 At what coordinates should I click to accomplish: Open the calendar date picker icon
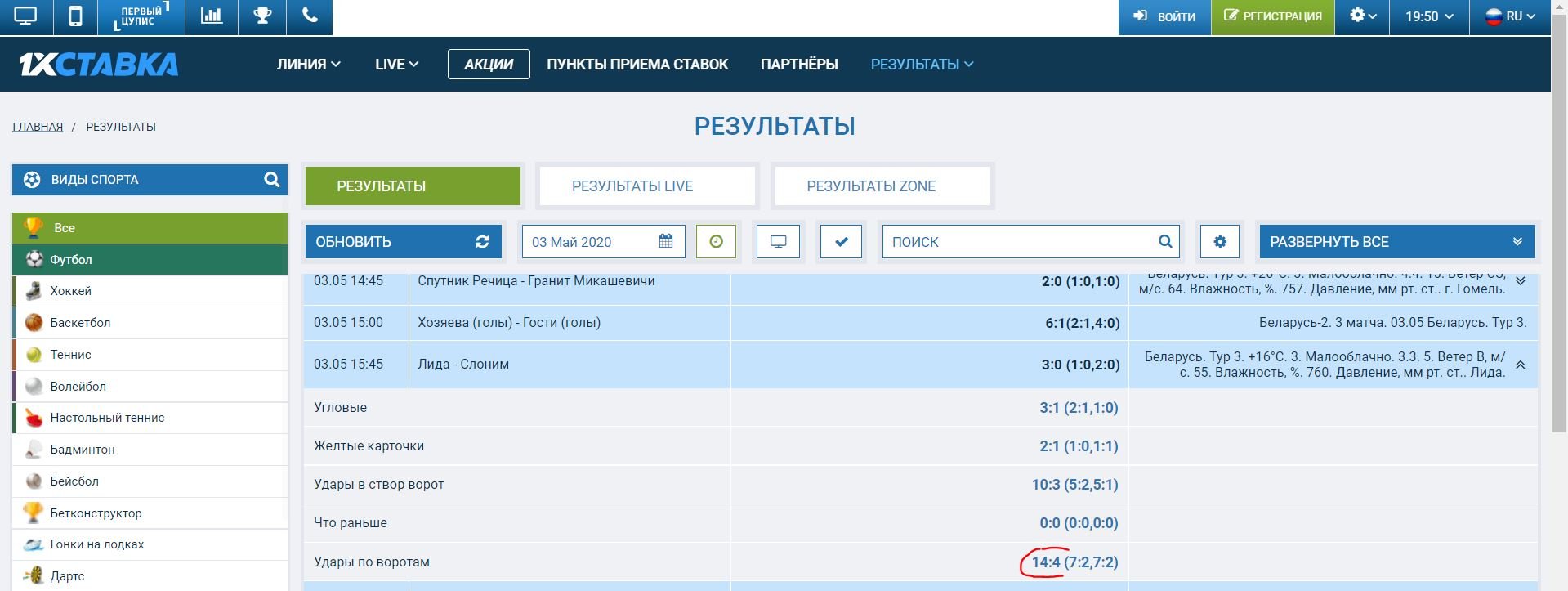point(665,241)
